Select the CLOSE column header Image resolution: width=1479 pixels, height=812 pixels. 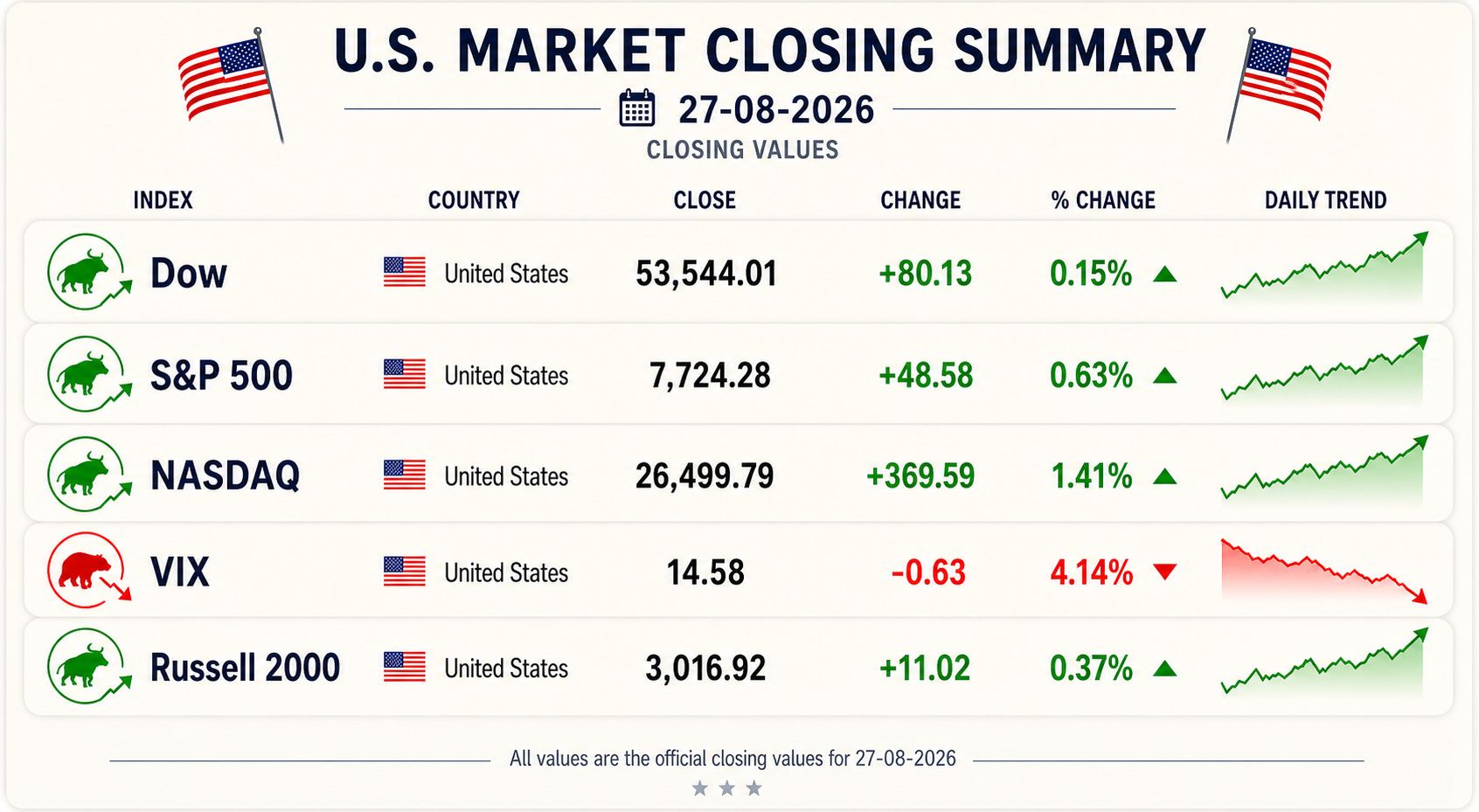[705, 200]
